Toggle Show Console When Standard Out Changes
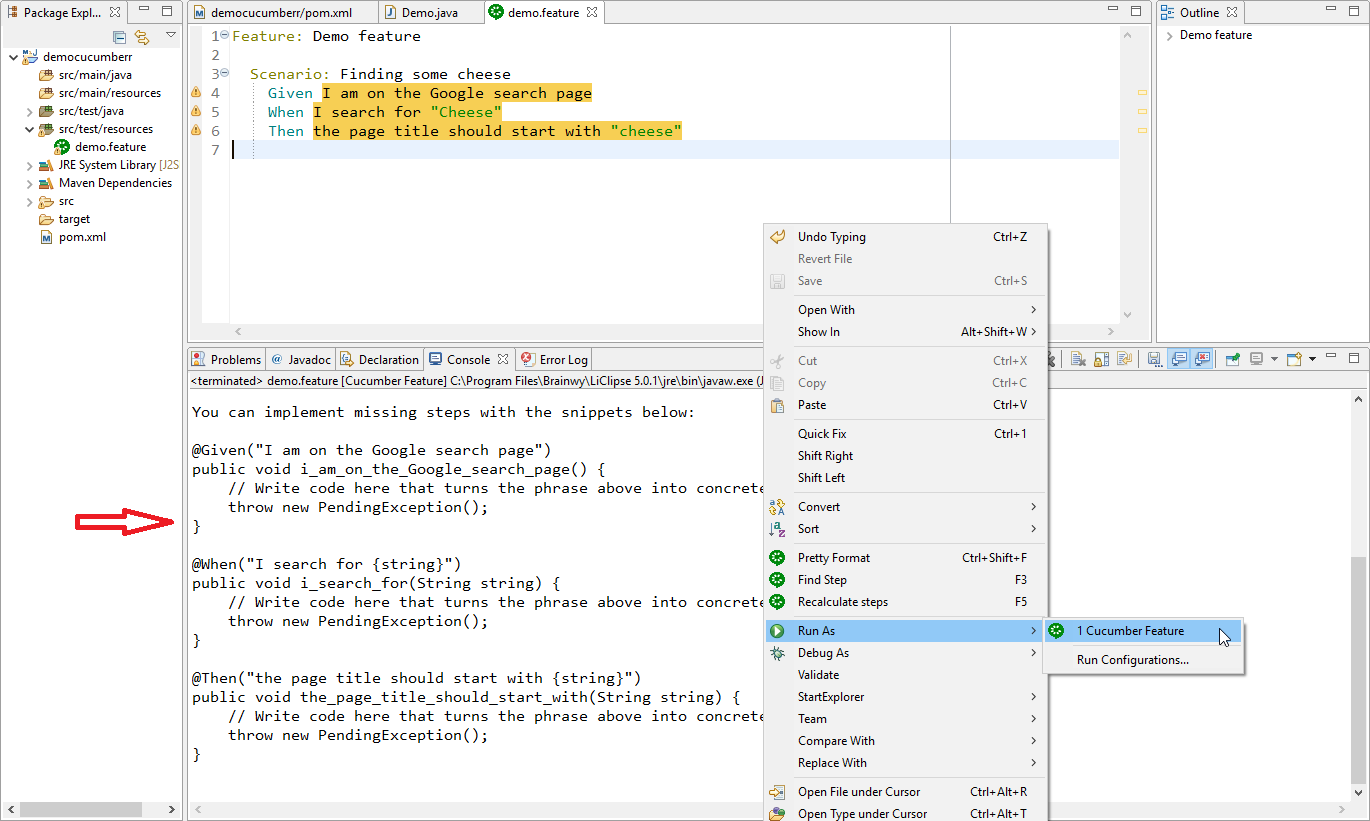This screenshot has width=1370, height=821. tap(1178, 359)
